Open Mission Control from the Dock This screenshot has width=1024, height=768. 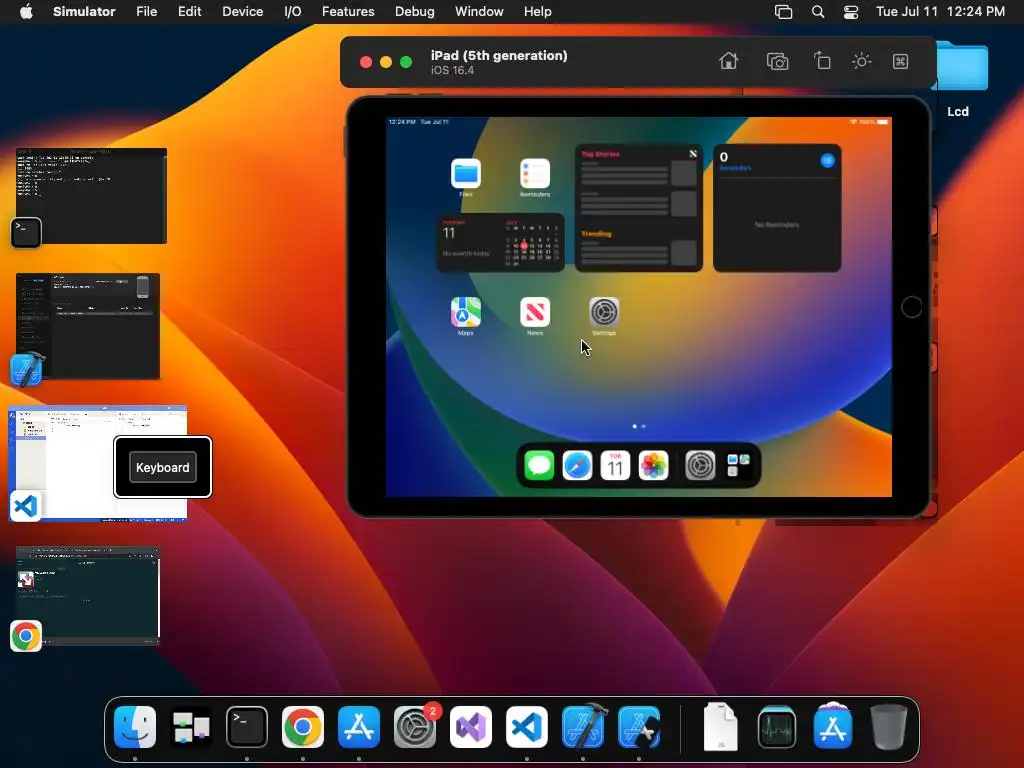click(191, 727)
